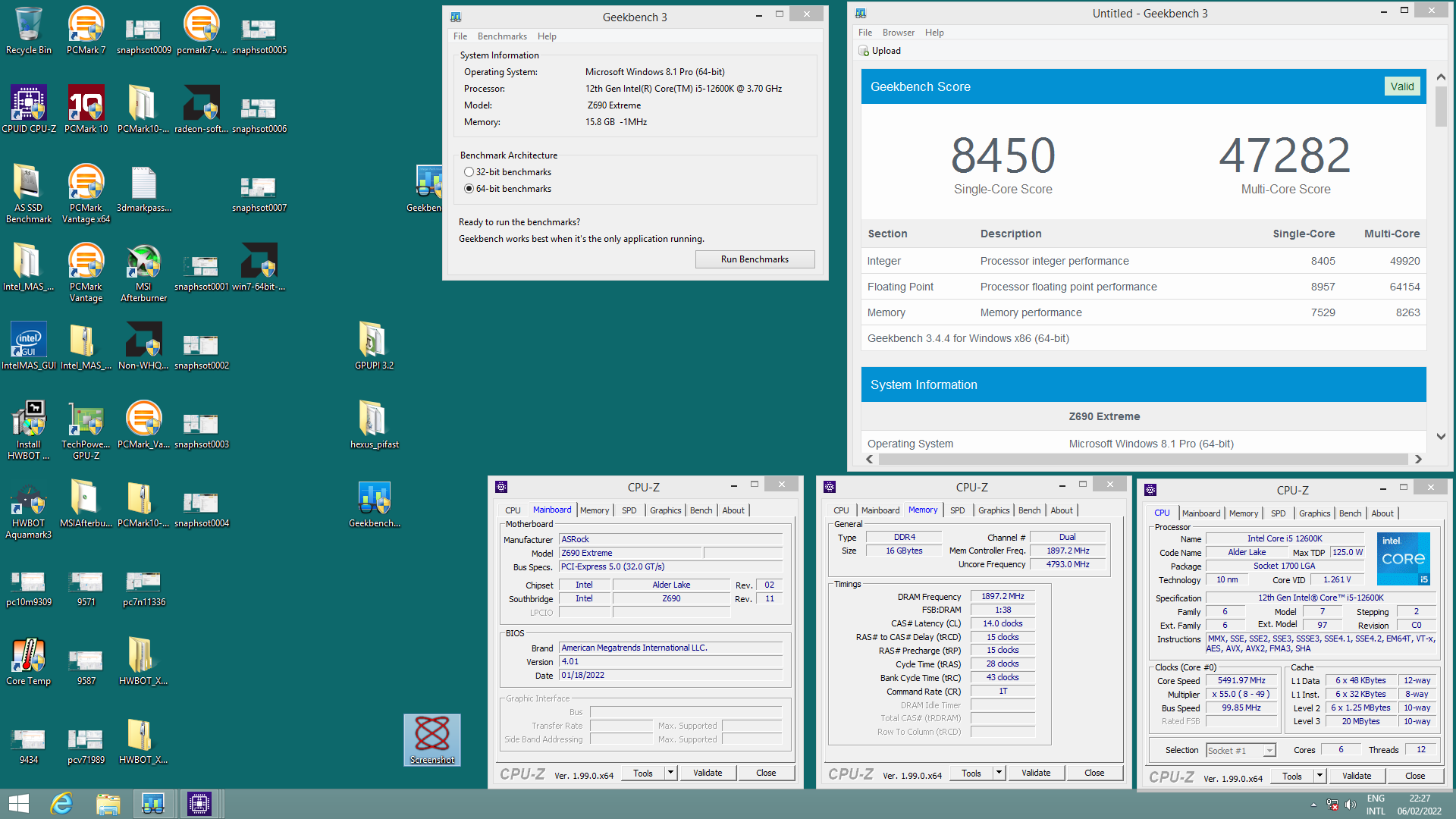Click Close in Memory CPU-Z window
The width and height of the screenshot is (1456, 819).
point(1094,773)
